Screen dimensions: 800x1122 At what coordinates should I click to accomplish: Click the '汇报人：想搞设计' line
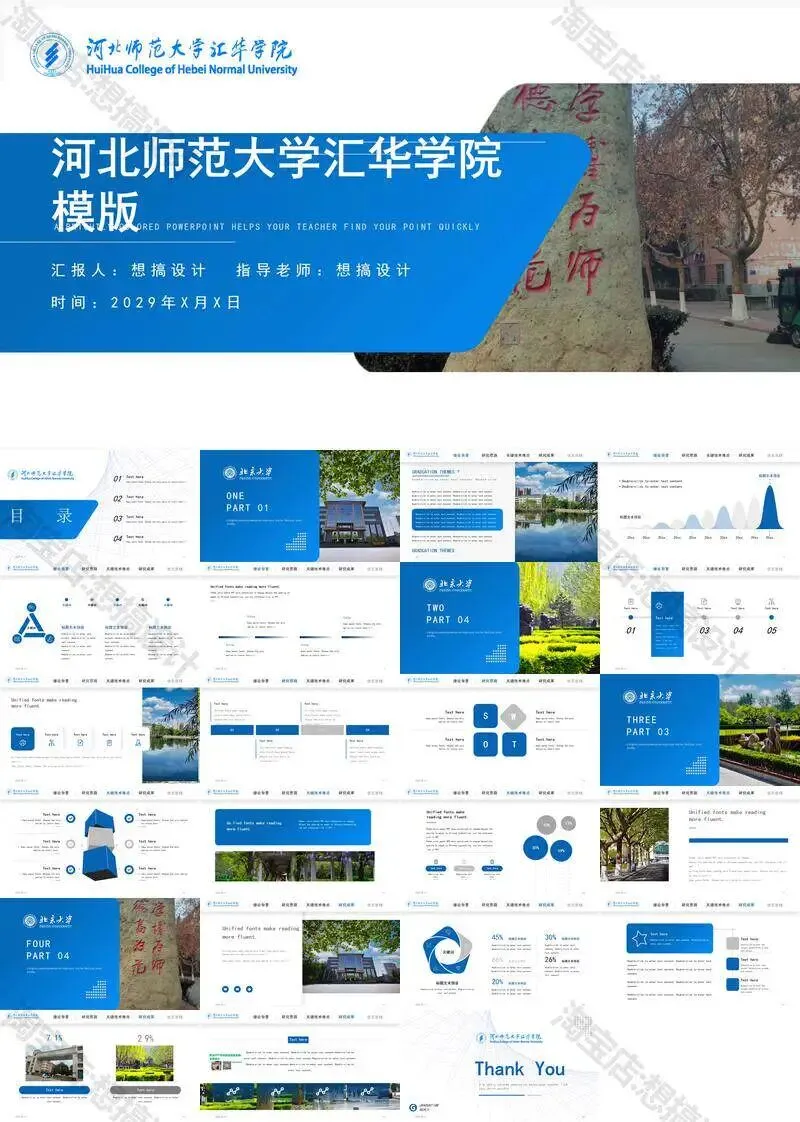128,270
